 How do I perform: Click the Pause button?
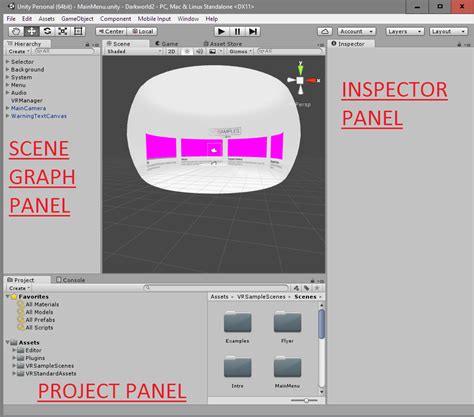click(237, 31)
